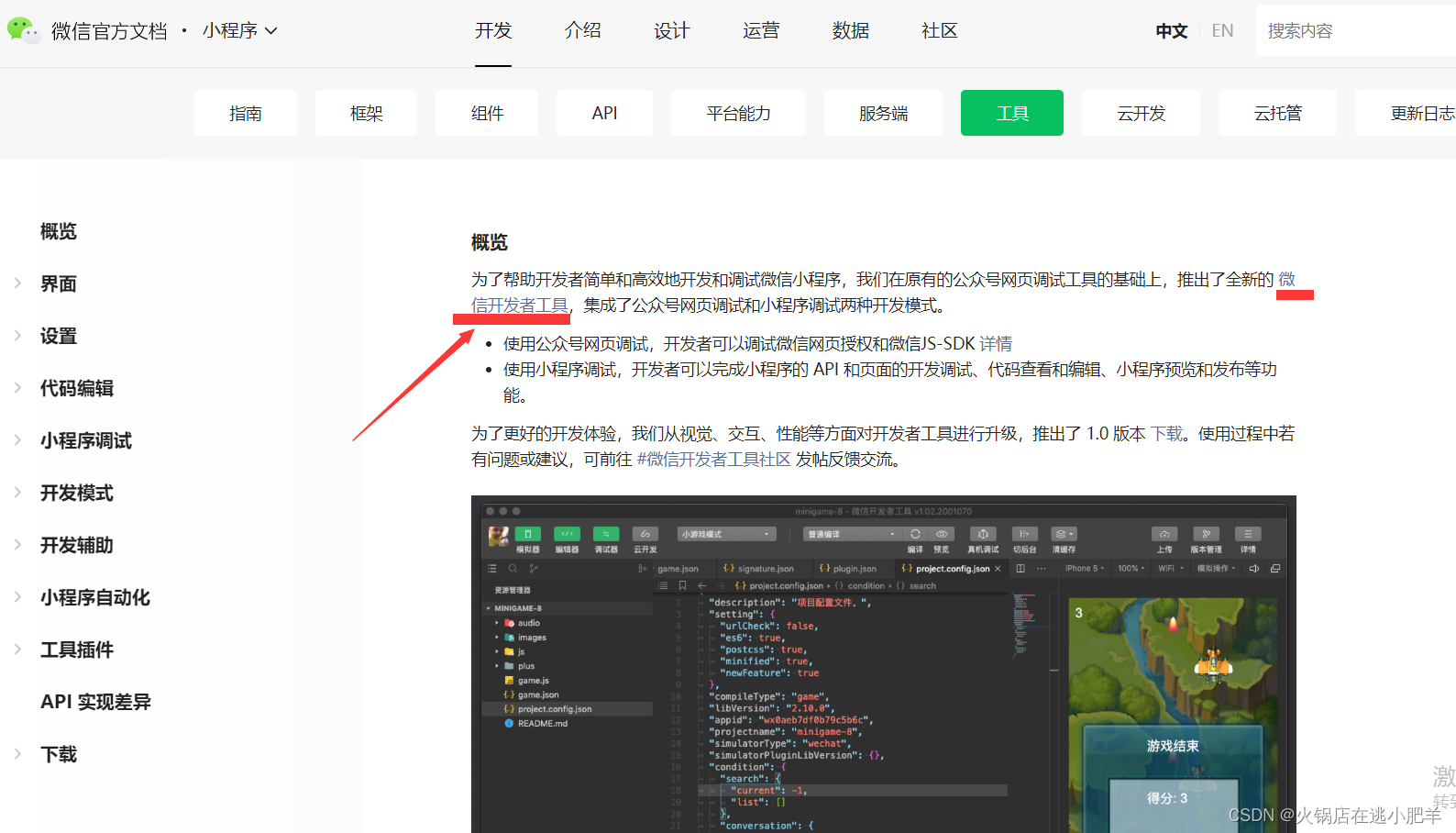This screenshot has width=1456, height=833.
Task: Expand the 小程序调试 sidebar section
Action: (86, 440)
